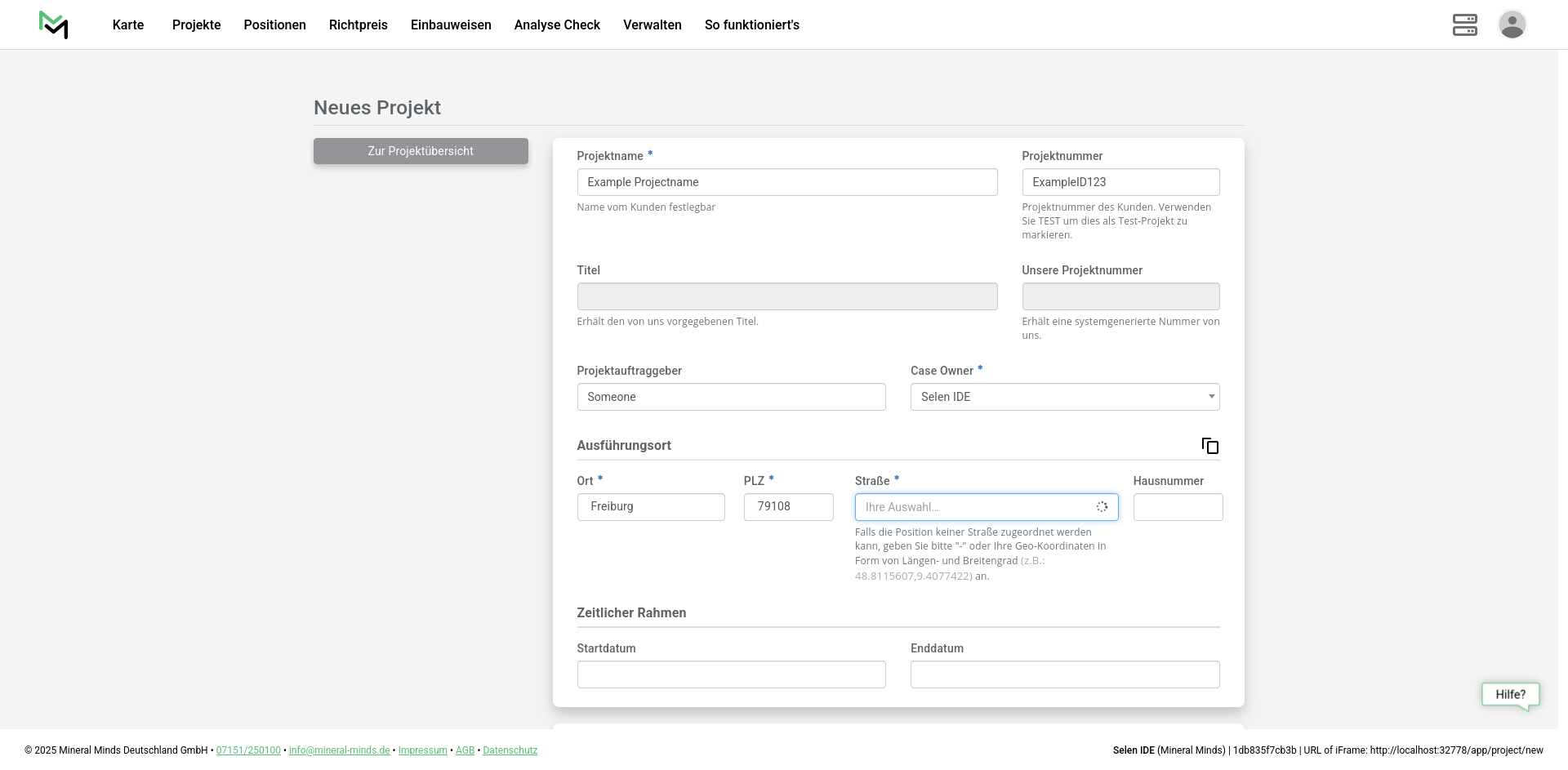Expand the Case Owner dropdown
The image size is (1568, 770).
(x=1064, y=397)
